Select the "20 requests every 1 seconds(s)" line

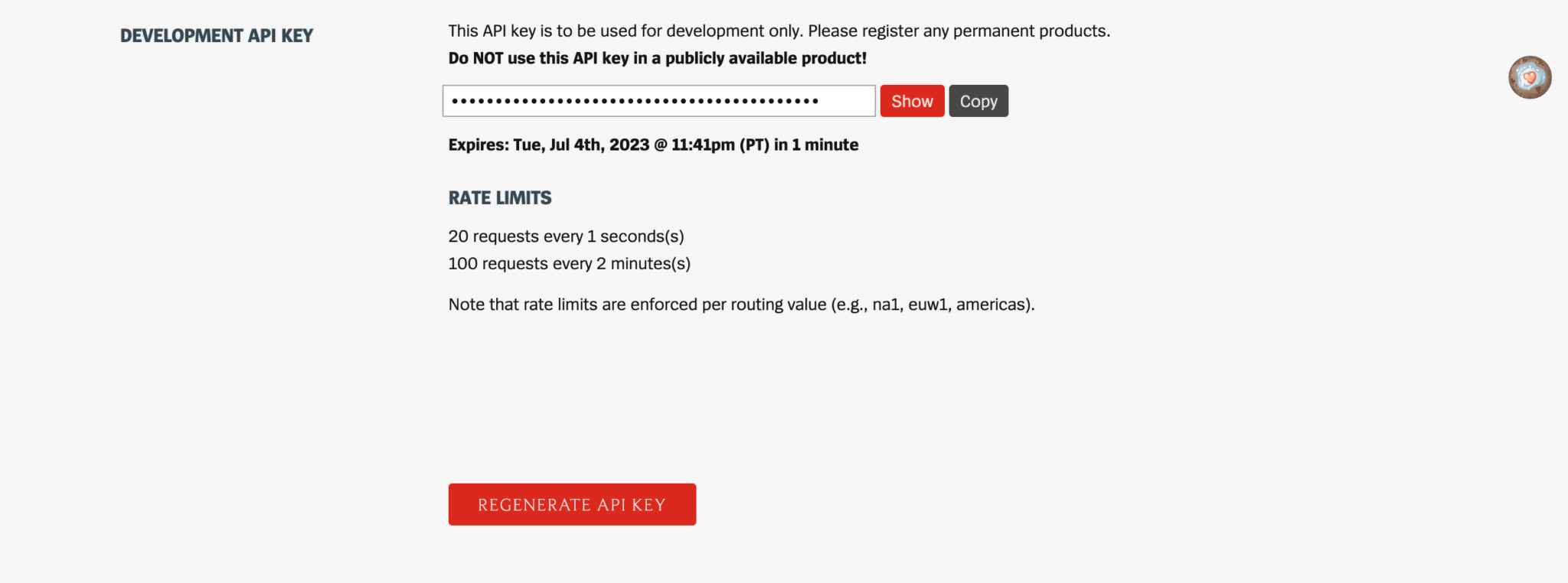pos(566,236)
